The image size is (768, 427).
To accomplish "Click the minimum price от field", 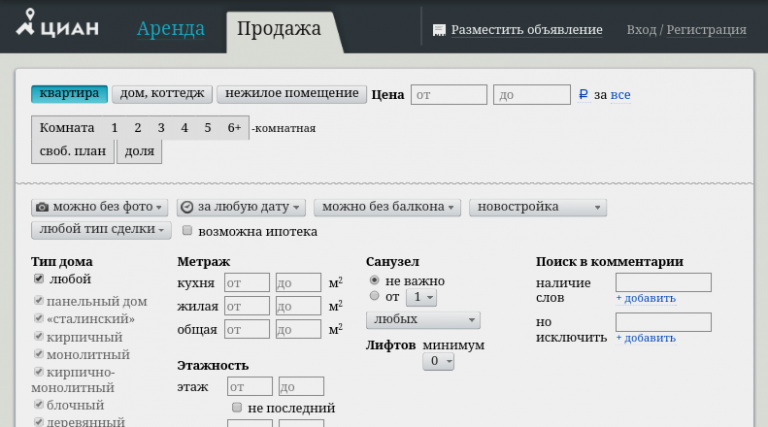I will coord(448,95).
